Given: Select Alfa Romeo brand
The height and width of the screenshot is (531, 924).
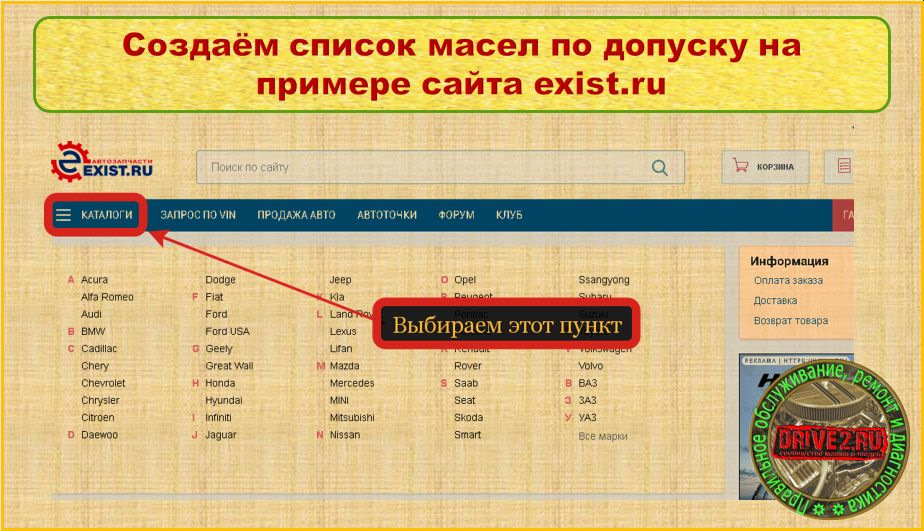Looking at the screenshot, I should pos(107,297).
